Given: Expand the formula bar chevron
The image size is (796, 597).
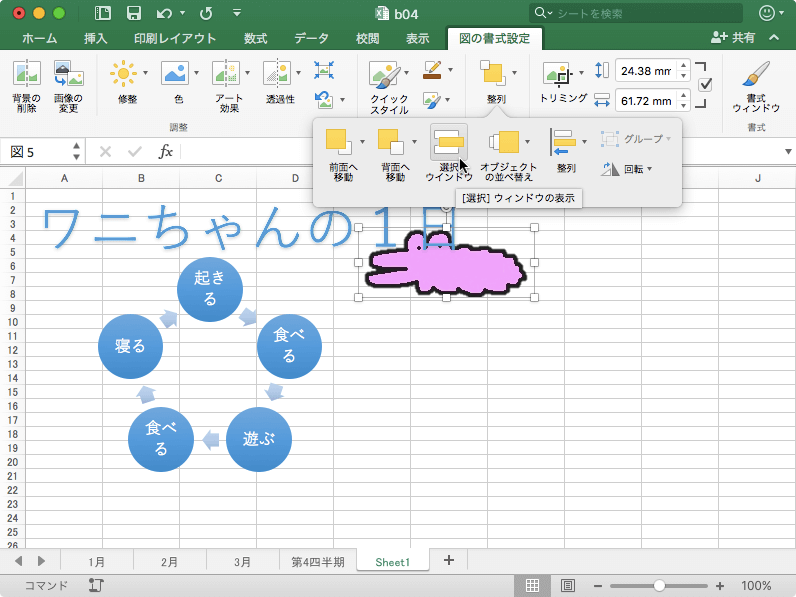Looking at the screenshot, I should (x=788, y=151).
